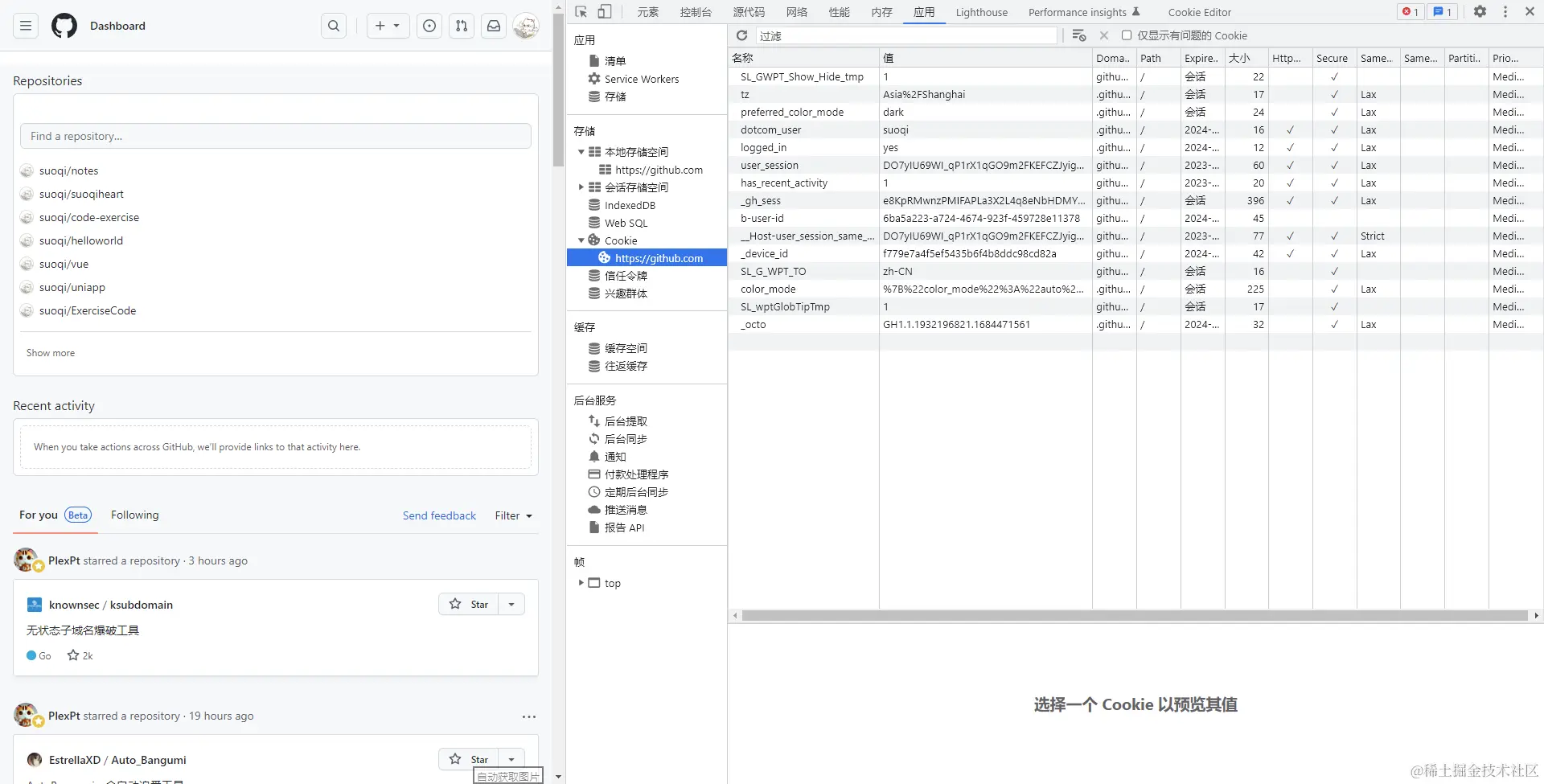Open Star dropdown arrow for EstrellaXD/Auto_Bangumi
1544x784 pixels.
pos(511,759)
